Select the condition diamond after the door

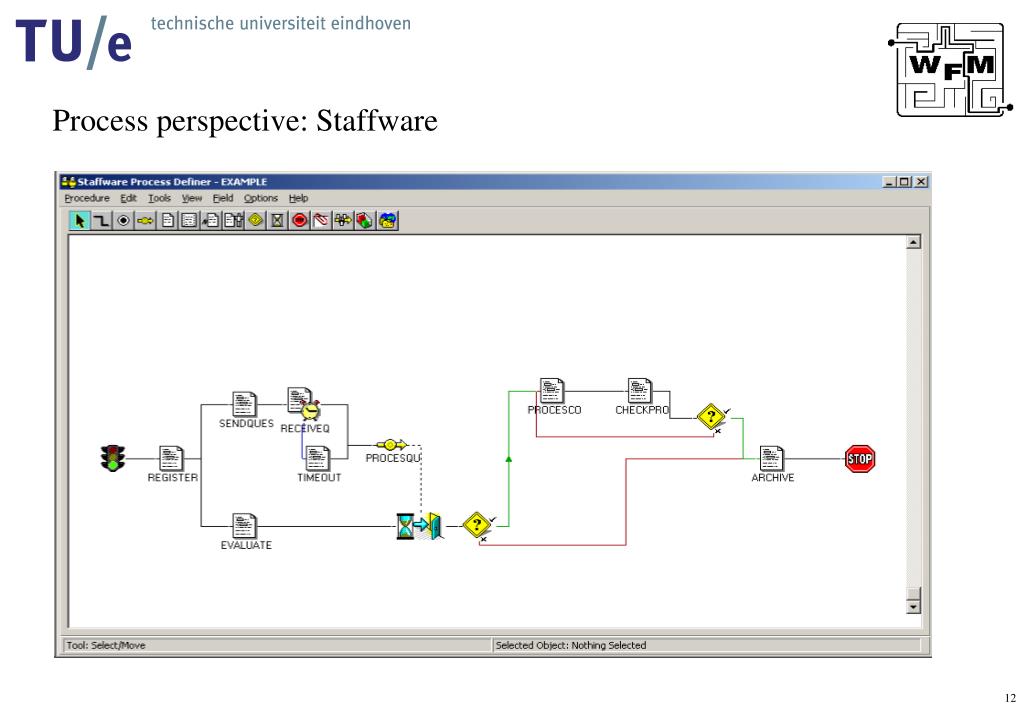click(477, 525)
